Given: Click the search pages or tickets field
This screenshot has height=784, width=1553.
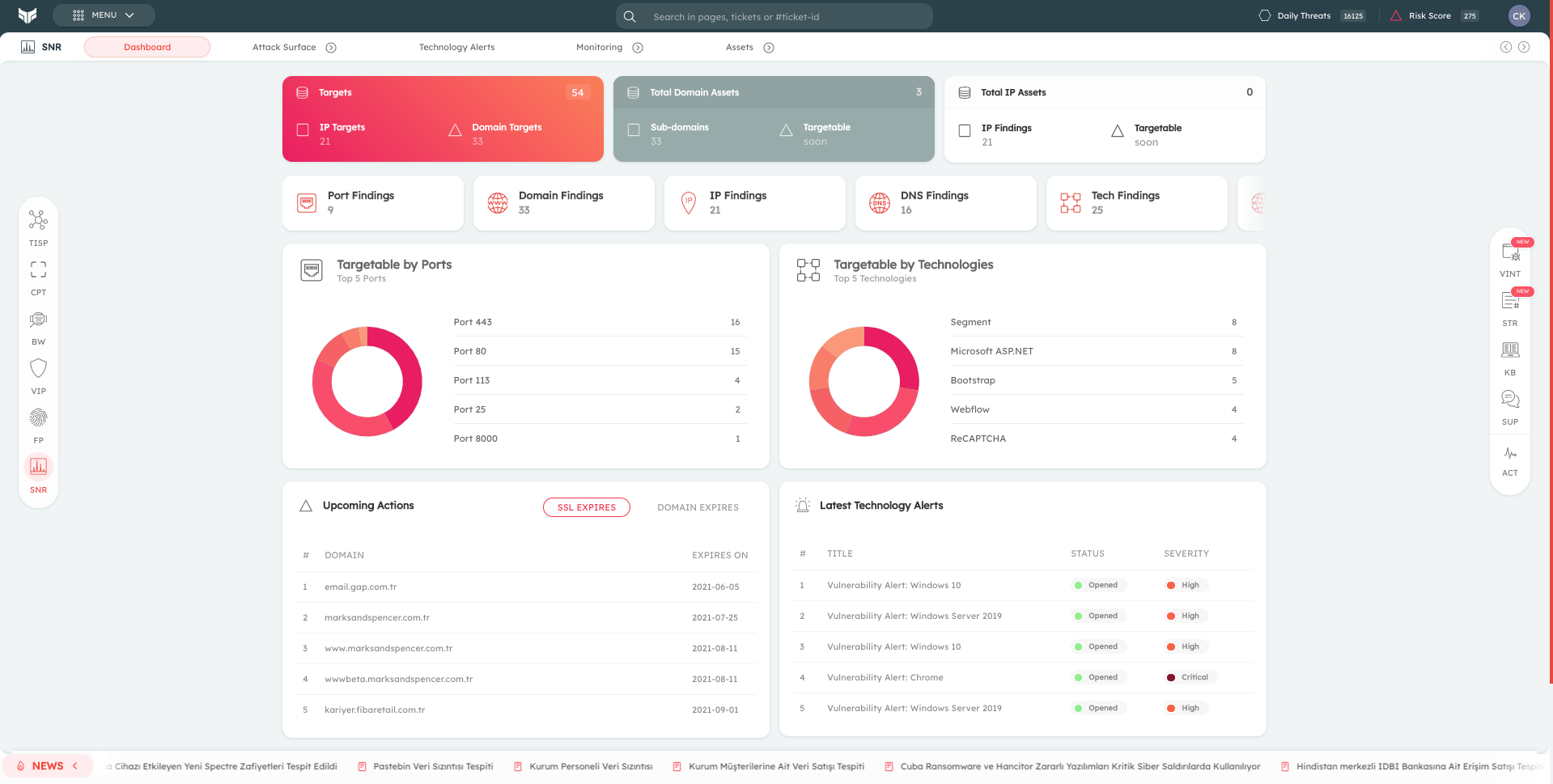Looking at the screenshot, I should click(785, 17).
